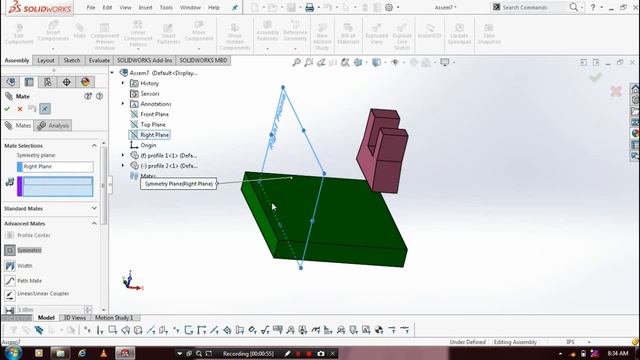Open the File menu
This screenshot has height=360, width=640.
(x=91, y=7)
